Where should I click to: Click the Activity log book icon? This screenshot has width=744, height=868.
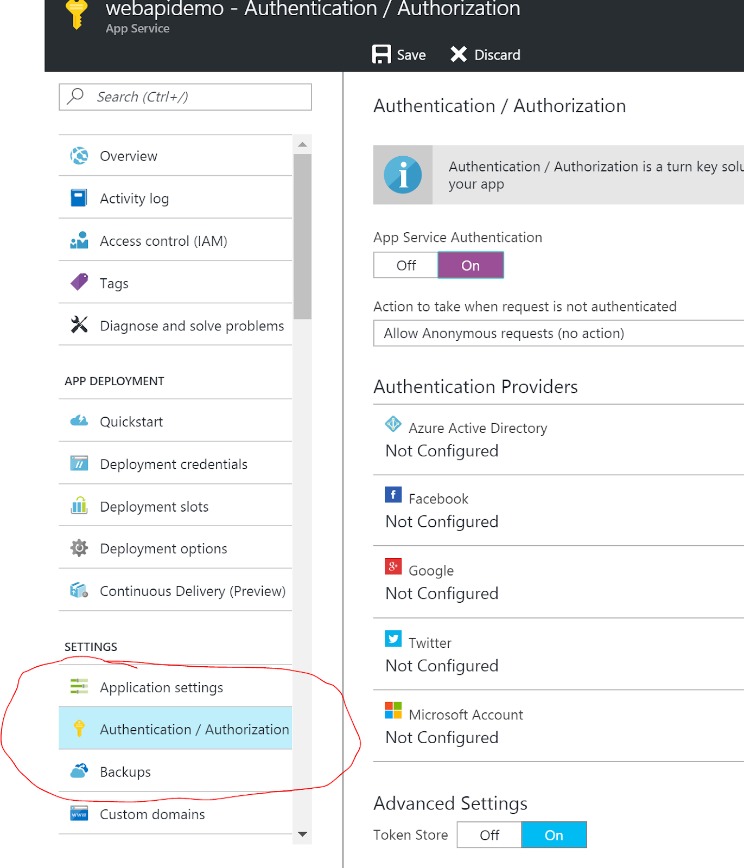79,198
